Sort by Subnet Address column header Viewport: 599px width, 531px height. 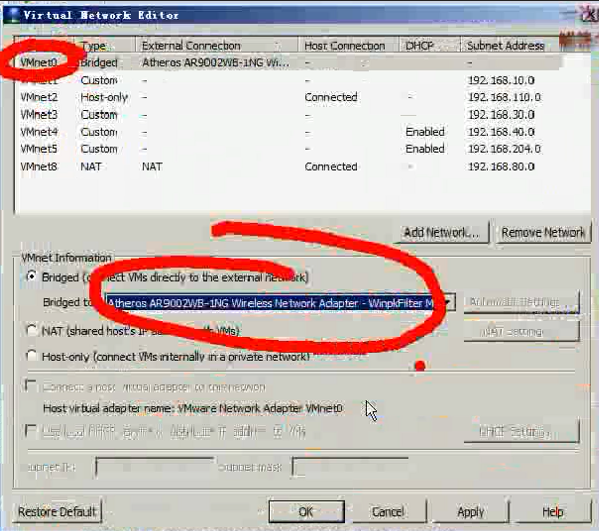(510, 45)
